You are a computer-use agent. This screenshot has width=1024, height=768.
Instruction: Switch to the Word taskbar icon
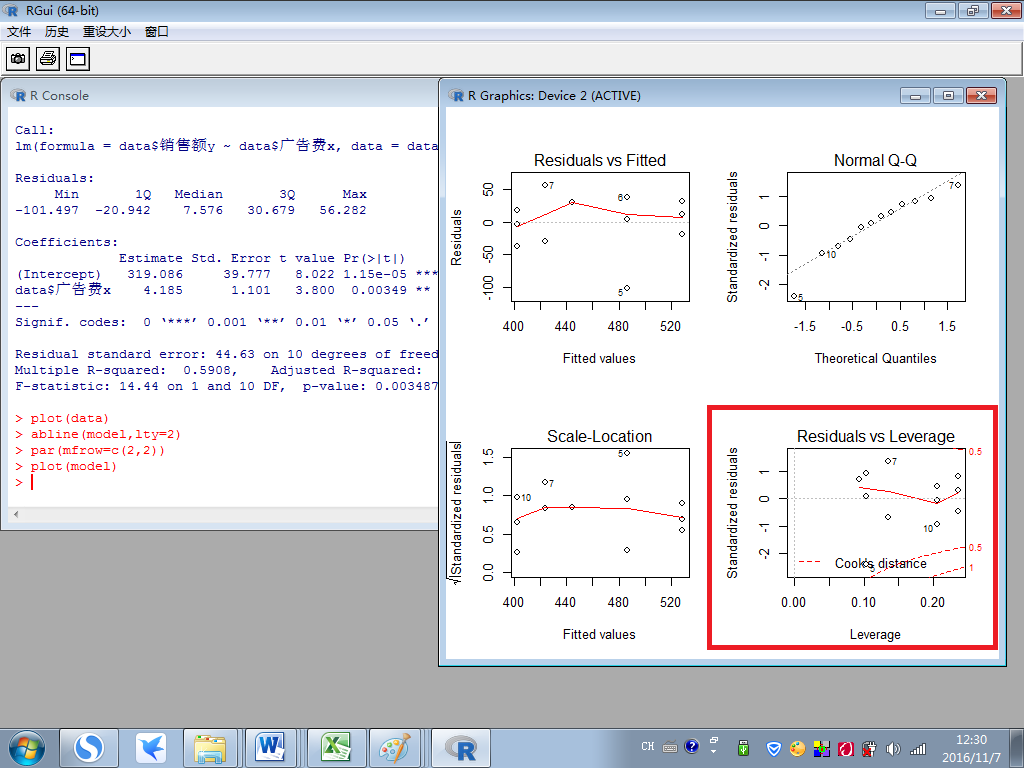pyautogui.click(x=271, y=748)
